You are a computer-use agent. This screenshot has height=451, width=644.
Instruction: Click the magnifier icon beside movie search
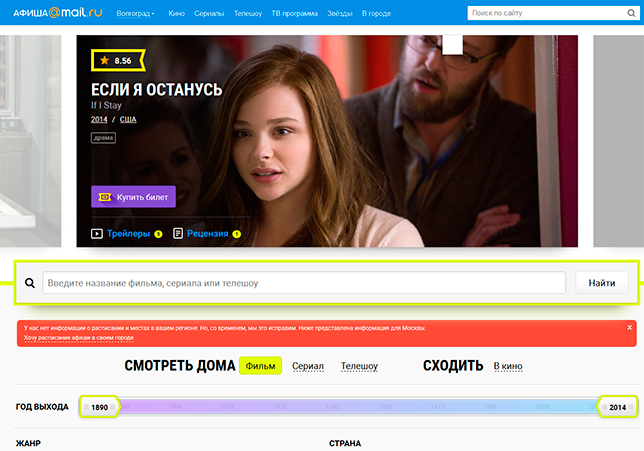[30, 283]
